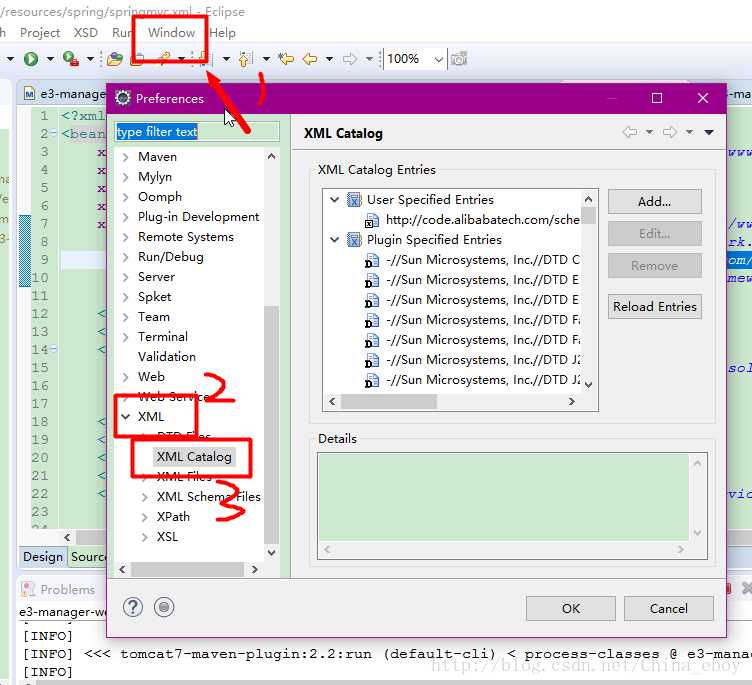
Task: Collapse the Plugin Specified Entries group
Action: [x=335, y=239]
